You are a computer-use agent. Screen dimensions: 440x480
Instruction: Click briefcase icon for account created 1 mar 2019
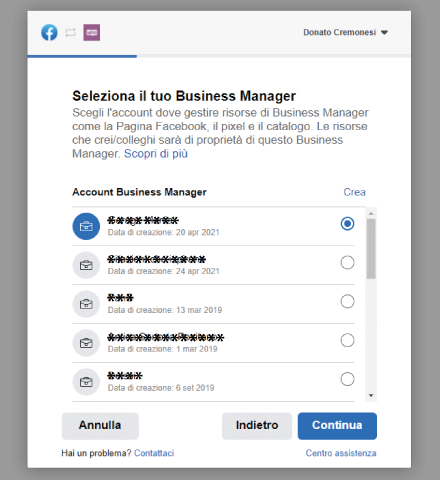[x=86, y=343]
